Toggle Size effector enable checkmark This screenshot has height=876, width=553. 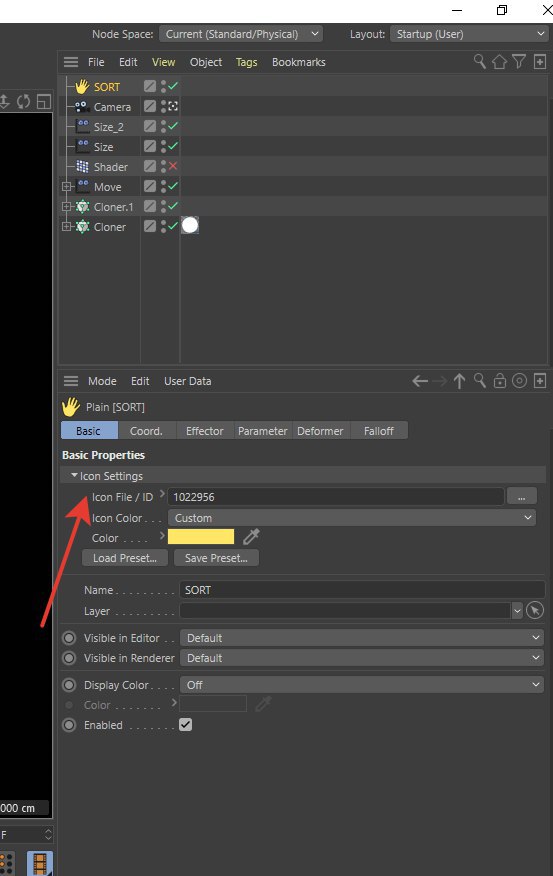[x=173, y=146]
